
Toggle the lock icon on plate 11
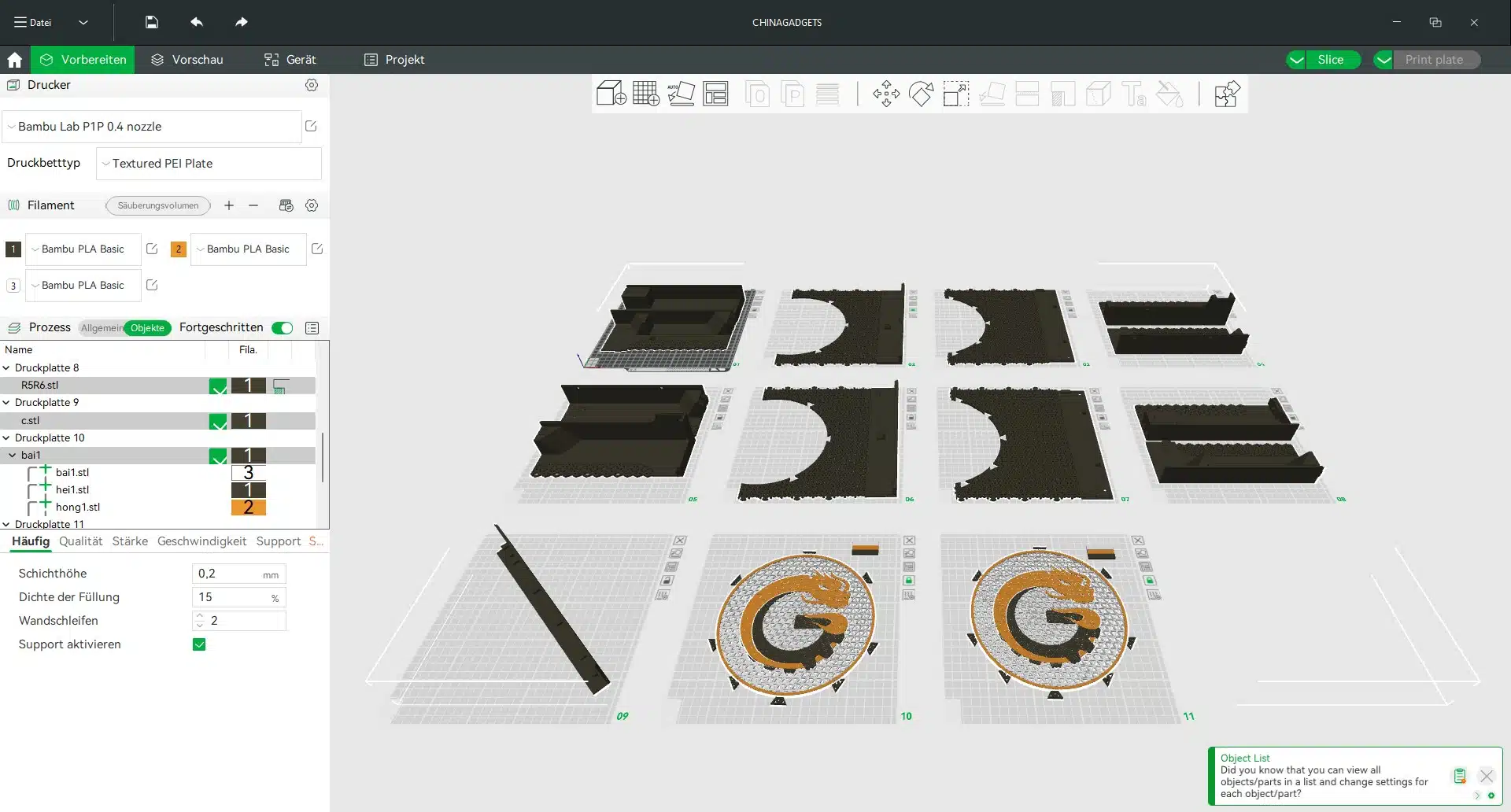(1150, 581)
